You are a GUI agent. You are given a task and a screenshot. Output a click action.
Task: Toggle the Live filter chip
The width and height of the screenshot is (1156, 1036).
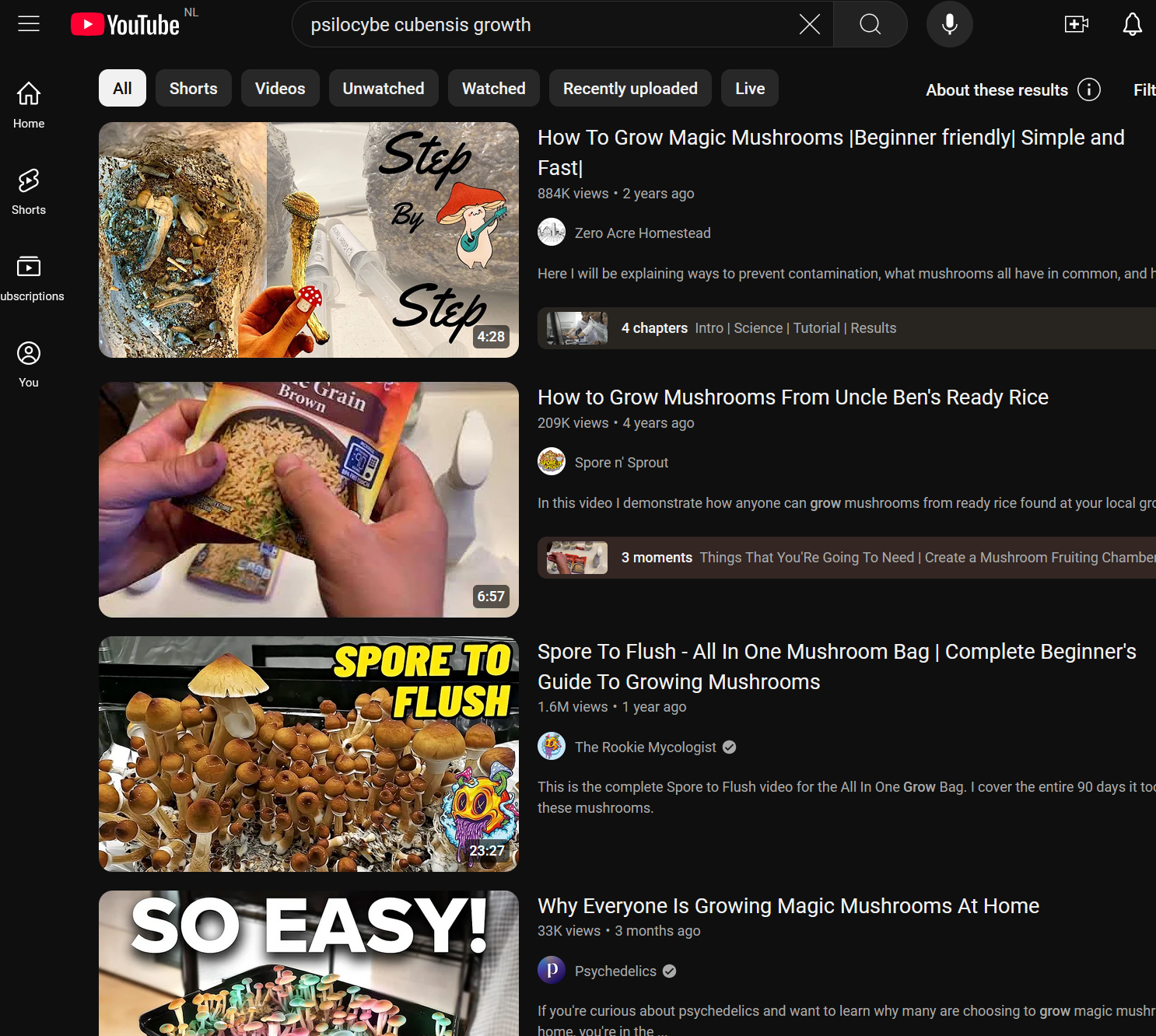[749, 89]
